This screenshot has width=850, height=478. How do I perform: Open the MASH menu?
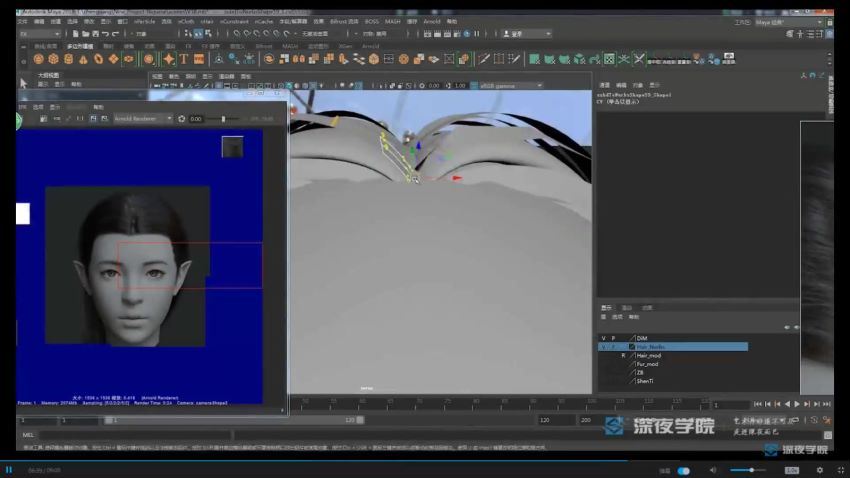coord(392,22)
